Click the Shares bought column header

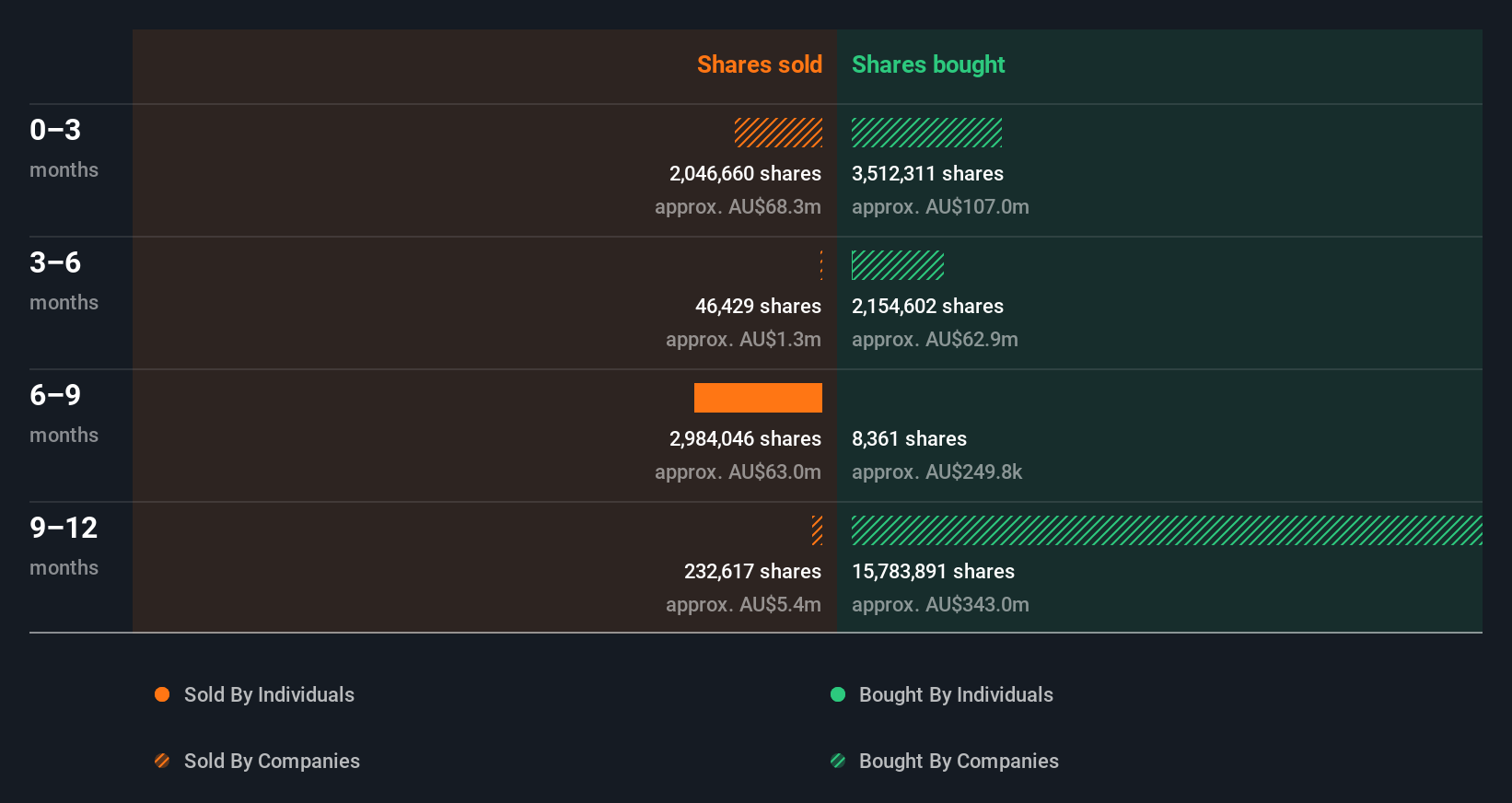928,64
